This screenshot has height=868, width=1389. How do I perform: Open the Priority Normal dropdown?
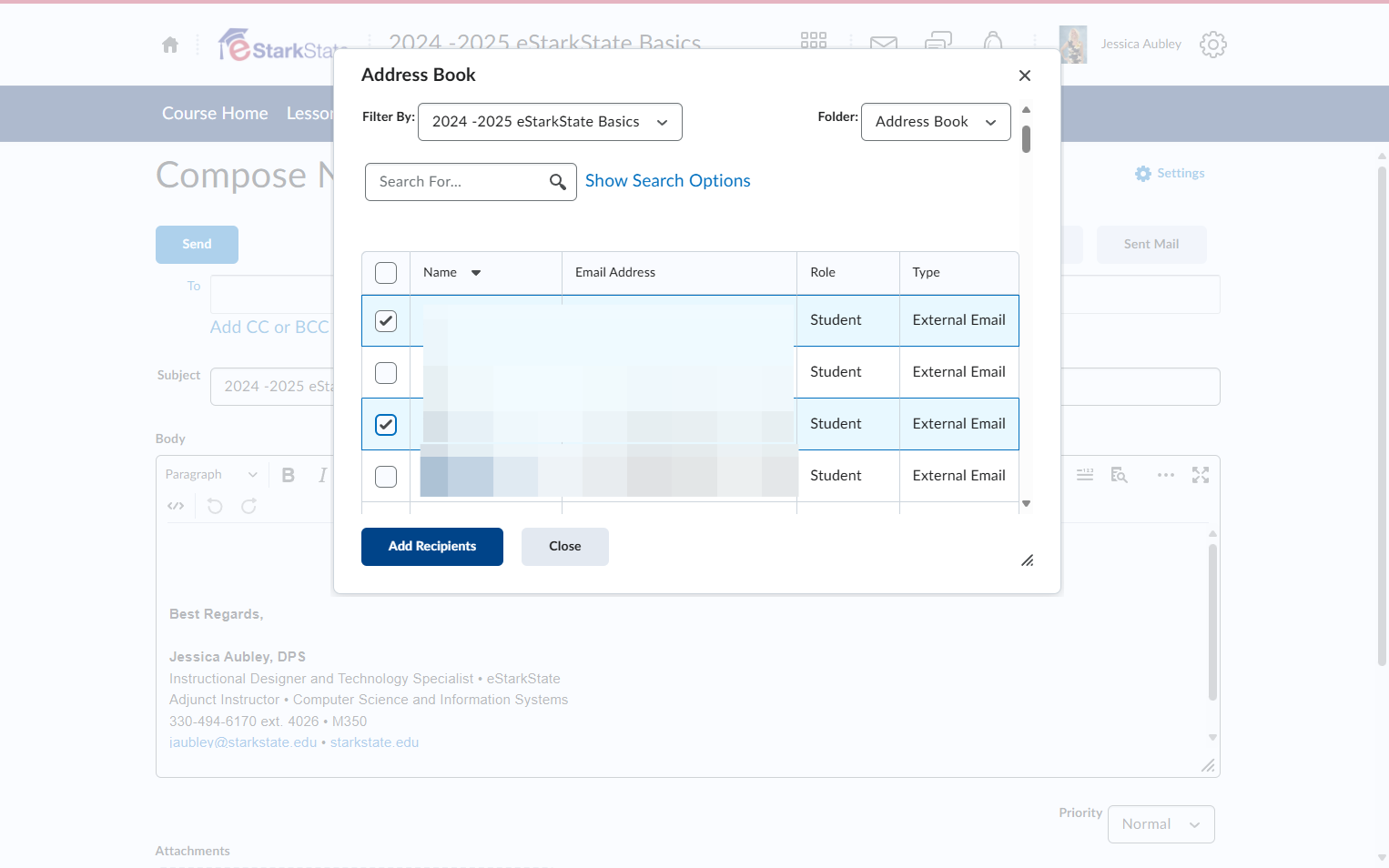click(x=1161, y=824)
